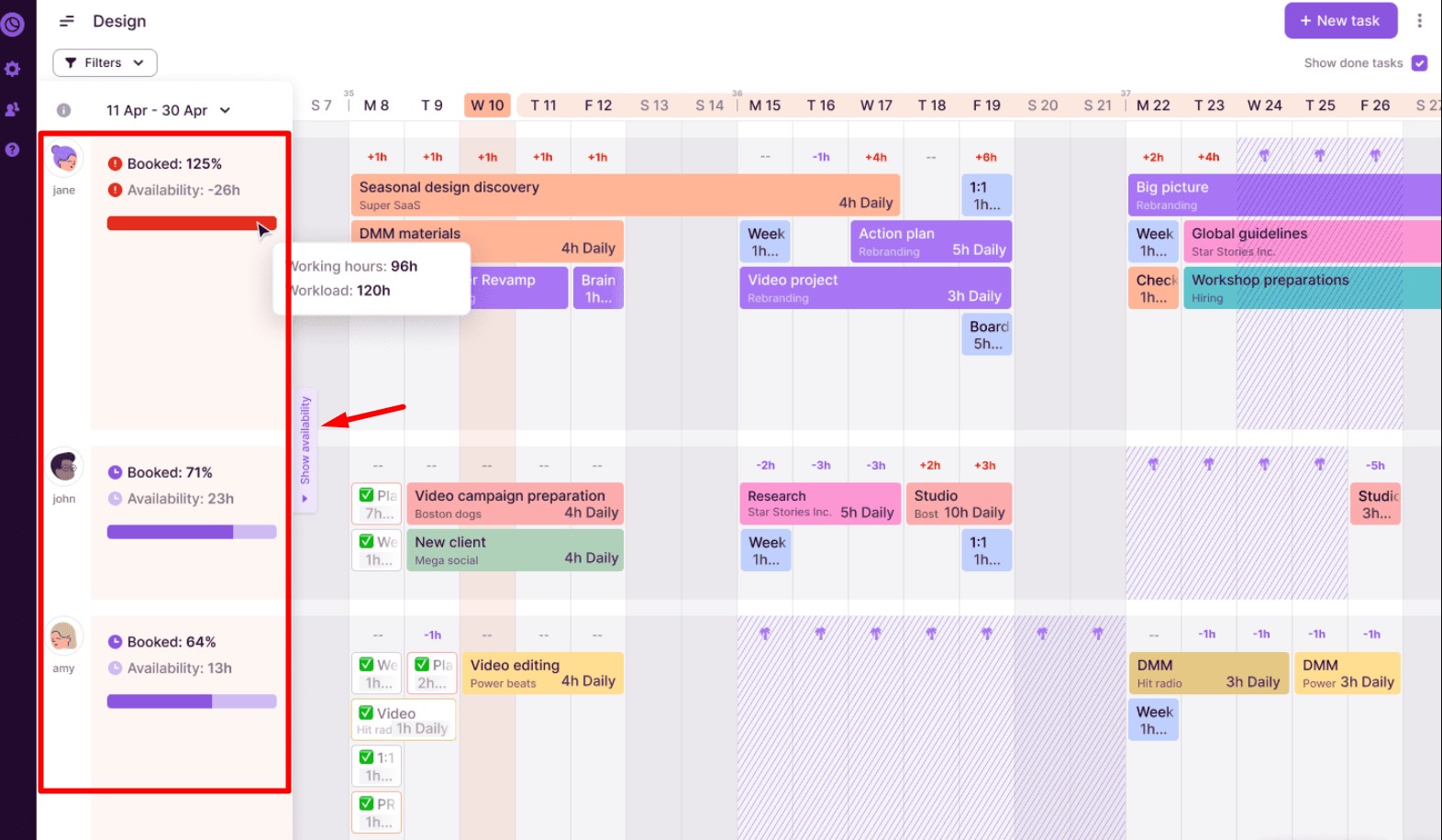
Task: Open settings gear in left sidebar
Action: coord(13,69)
